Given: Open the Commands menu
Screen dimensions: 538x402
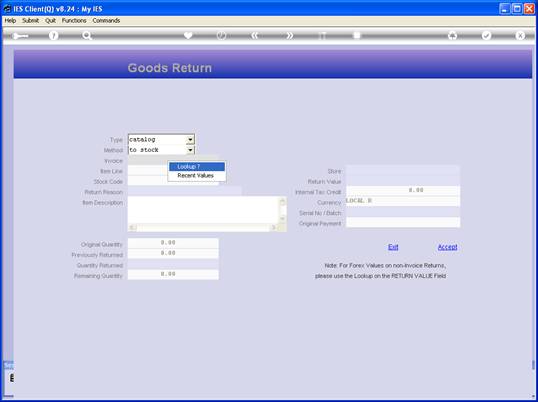Looking at the screenshot, I should point(106,21).
